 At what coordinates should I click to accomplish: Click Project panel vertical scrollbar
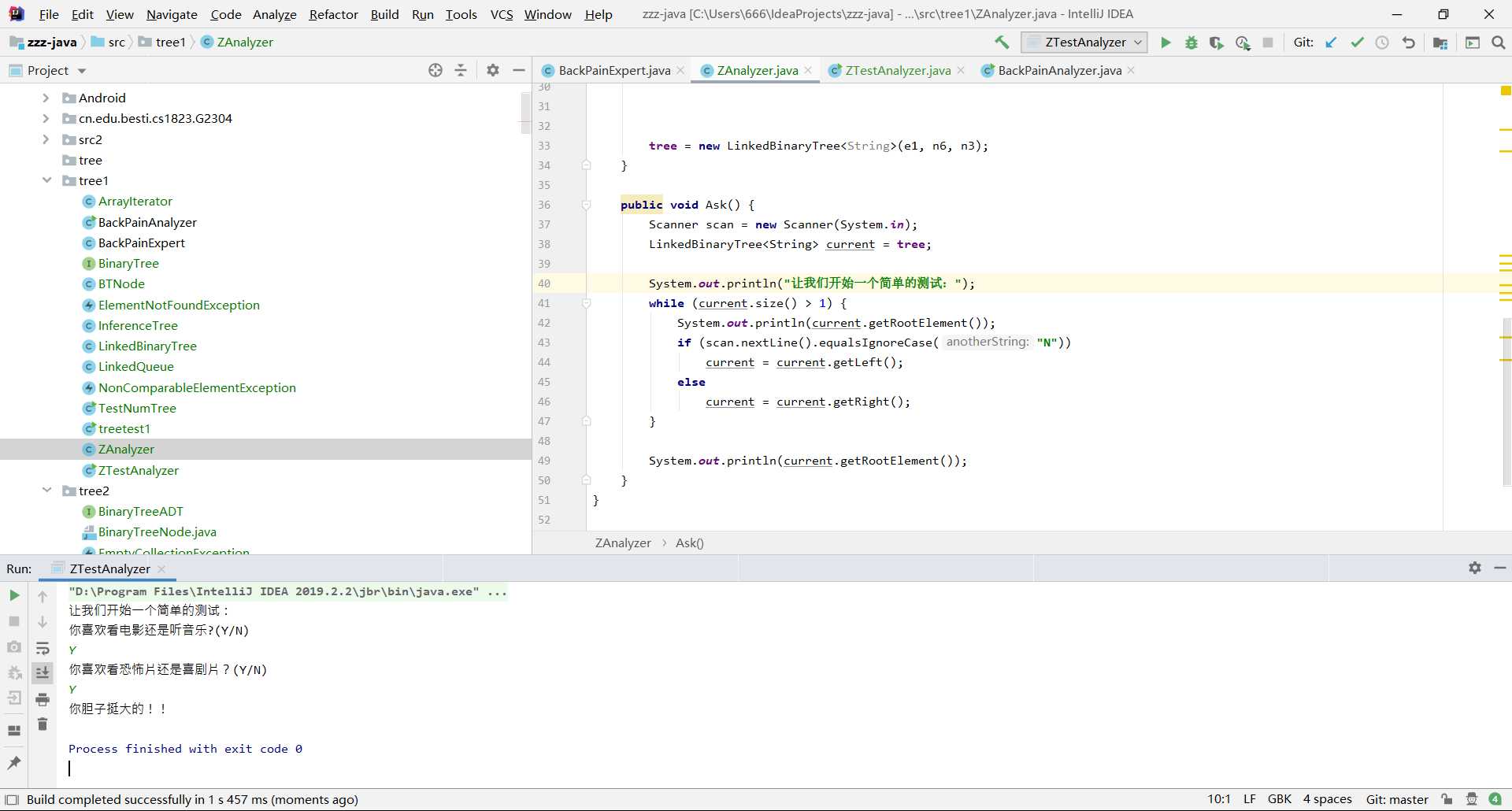pos(525,113)
